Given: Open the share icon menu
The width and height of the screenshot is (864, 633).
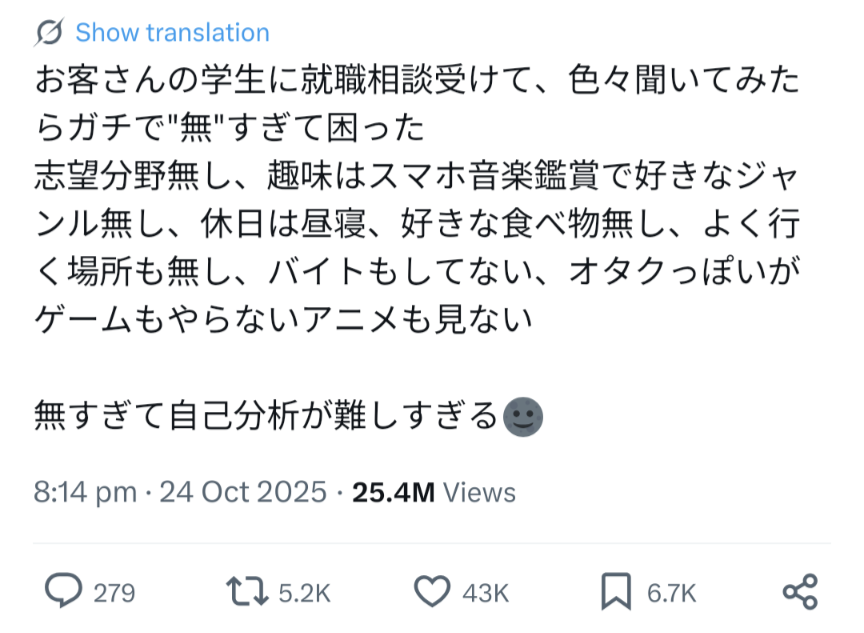Looking at the screenshot, I should click(x=800, y=592).
